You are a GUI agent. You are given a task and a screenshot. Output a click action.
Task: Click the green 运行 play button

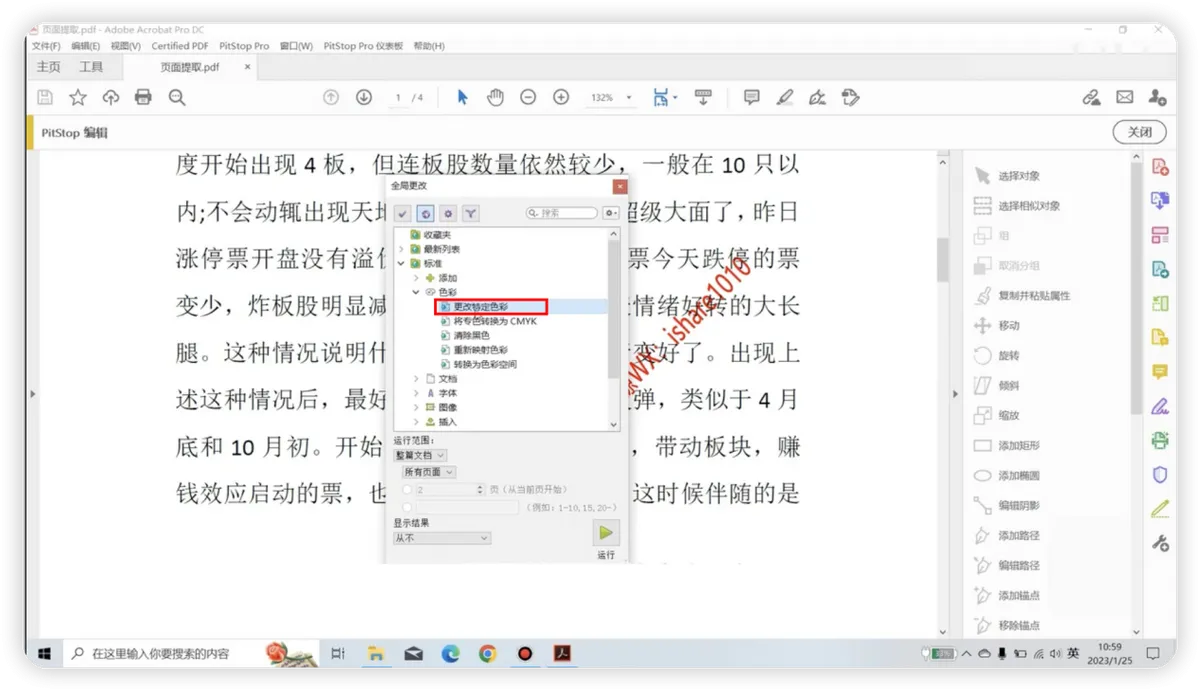606,533
